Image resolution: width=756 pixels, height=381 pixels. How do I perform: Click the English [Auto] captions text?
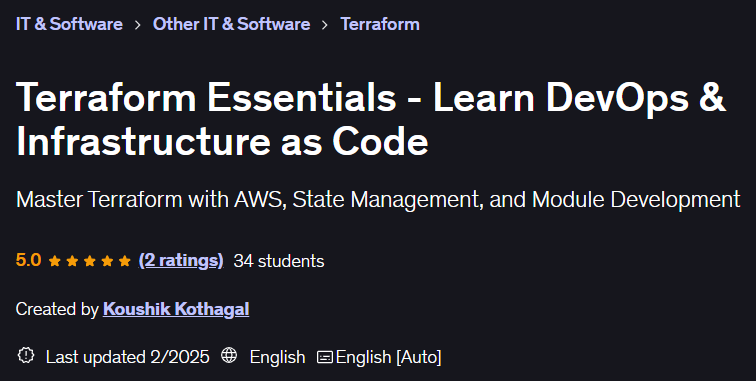click(388, 357)
